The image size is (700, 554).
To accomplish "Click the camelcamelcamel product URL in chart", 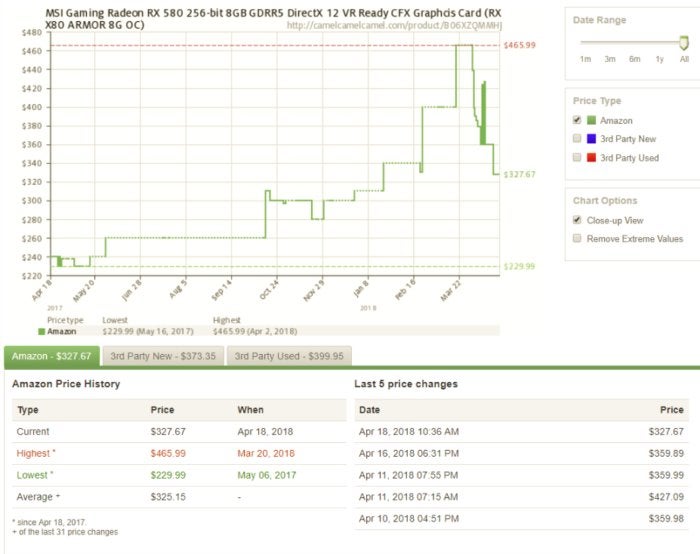I will coord(394,25).
